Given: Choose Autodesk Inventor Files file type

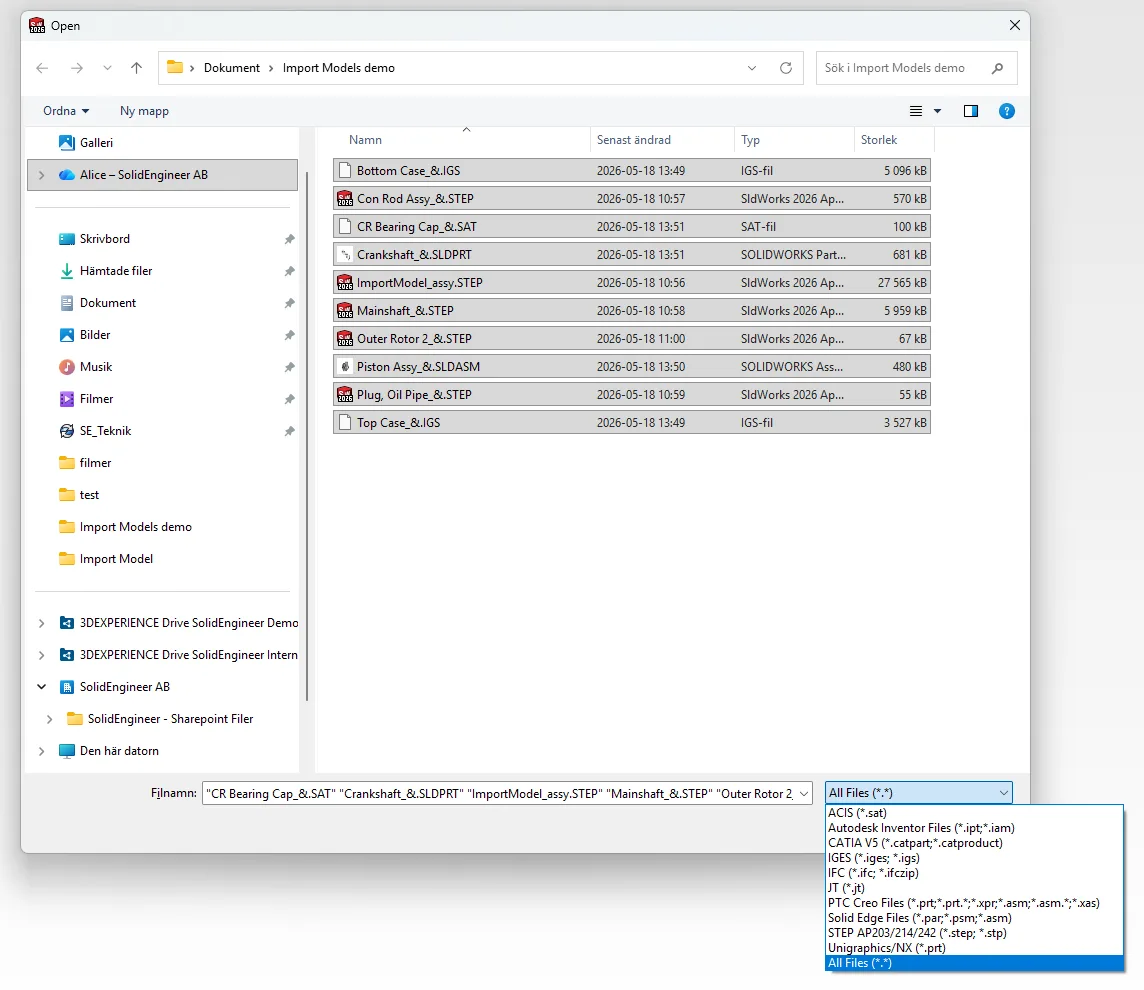Looking at the screenshot, I should click(974, 828).
